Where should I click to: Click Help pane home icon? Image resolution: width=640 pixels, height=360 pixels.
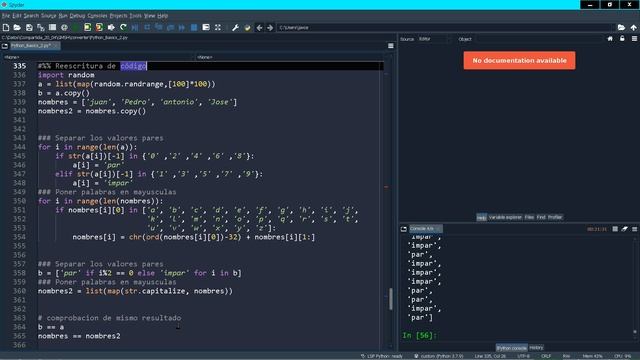tap(610, 39)
